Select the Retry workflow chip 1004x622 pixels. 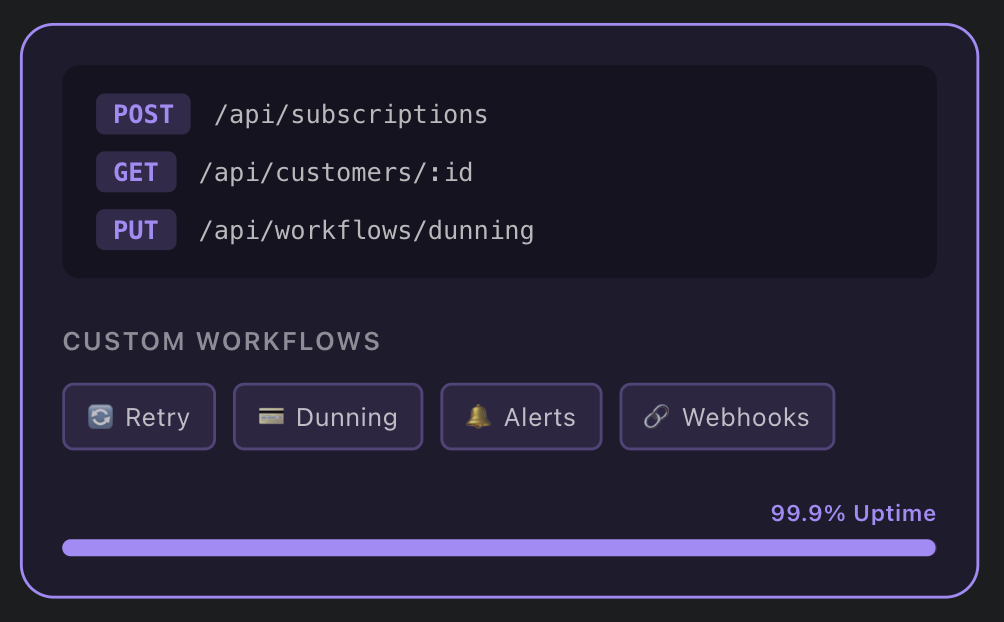click(139, 417)
